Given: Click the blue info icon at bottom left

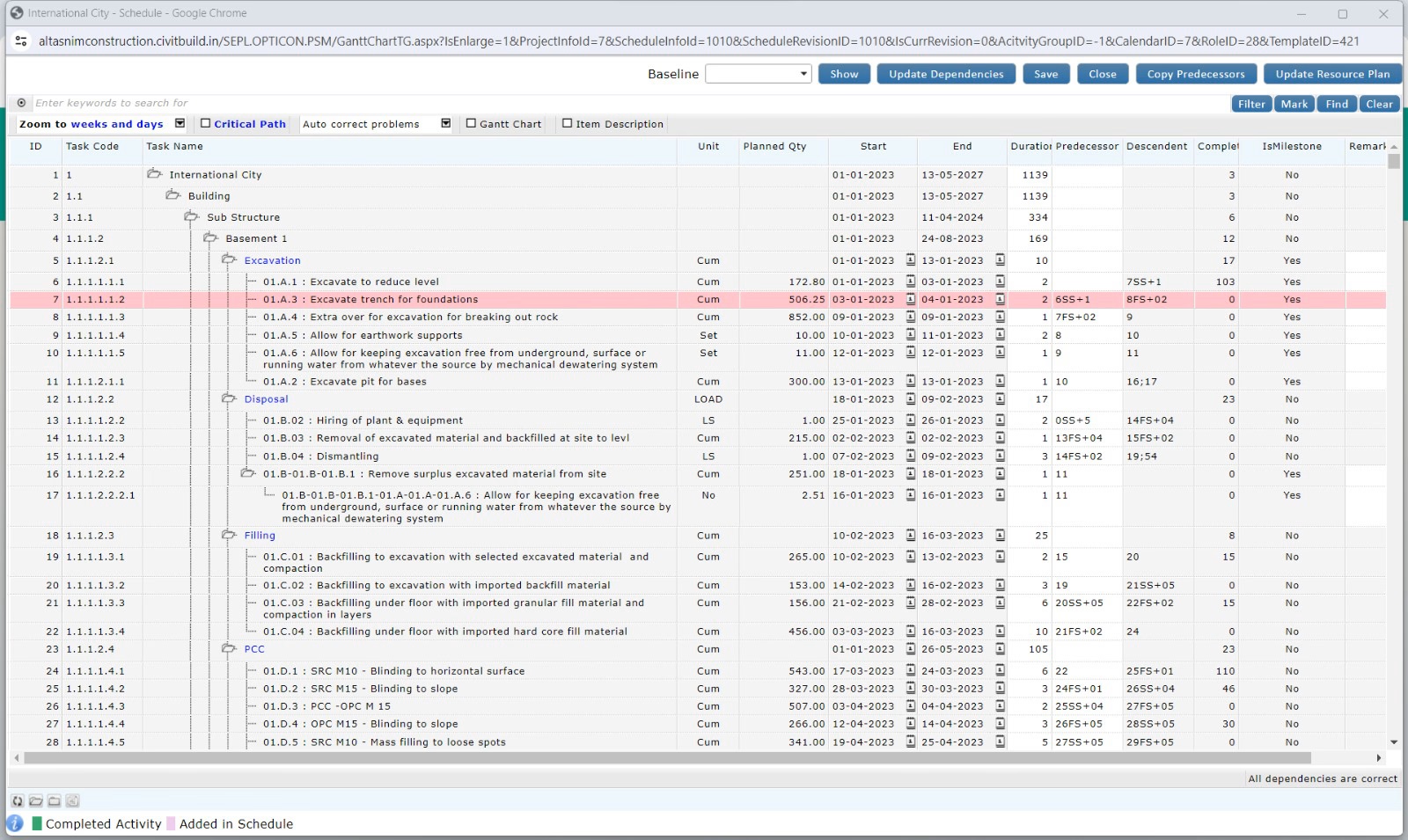Looking at the screenshot, I should point(15,824).
